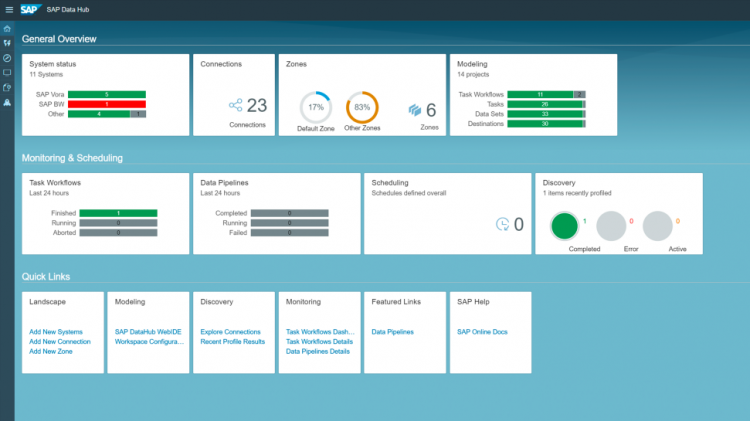Click the Destinations modeling bar
Screen dimensions: 750x421
[546, 123]
